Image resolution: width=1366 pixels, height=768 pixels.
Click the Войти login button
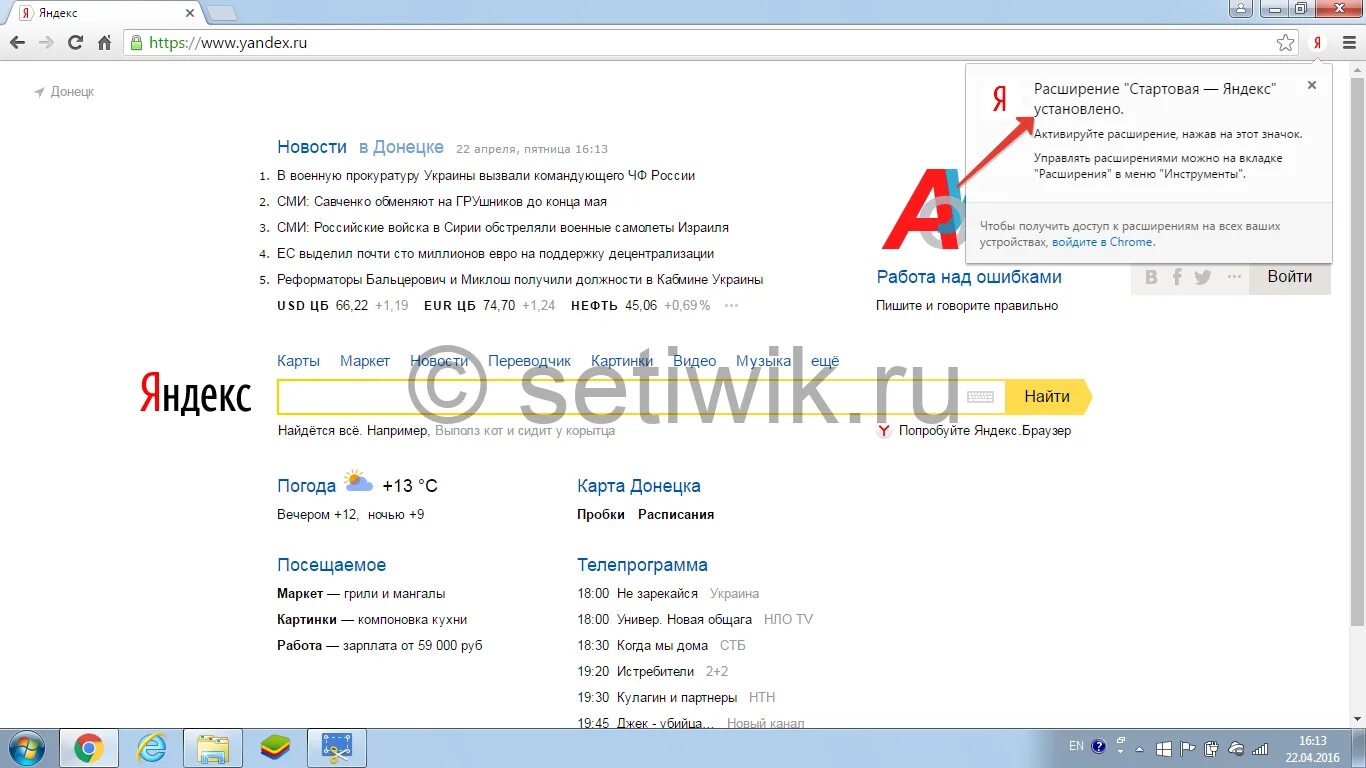(x=1290, y=277)
